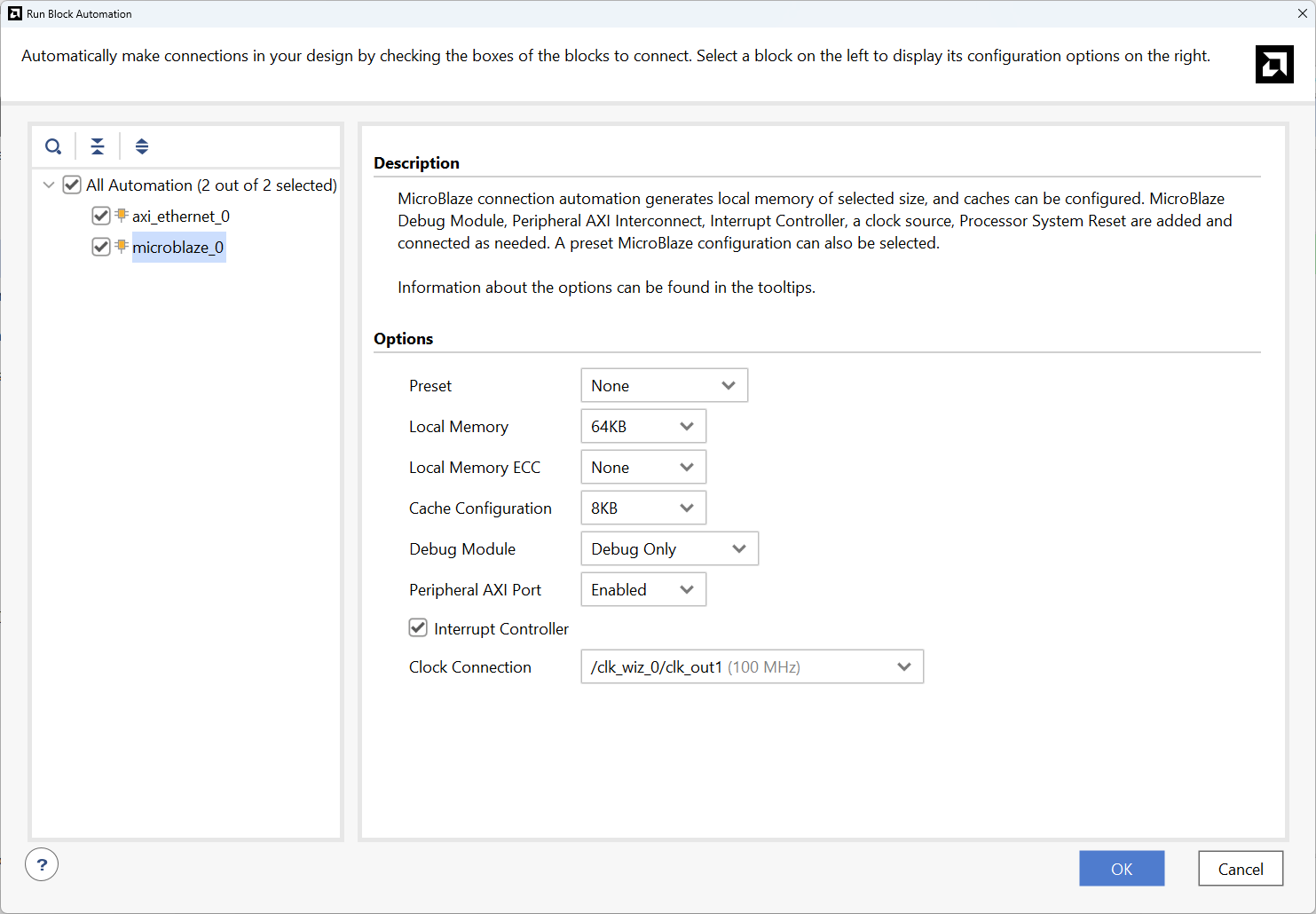This screenshot has height=914, width=1316.
Task: Click the AMD logo in header
Action: coord(1274,64)
